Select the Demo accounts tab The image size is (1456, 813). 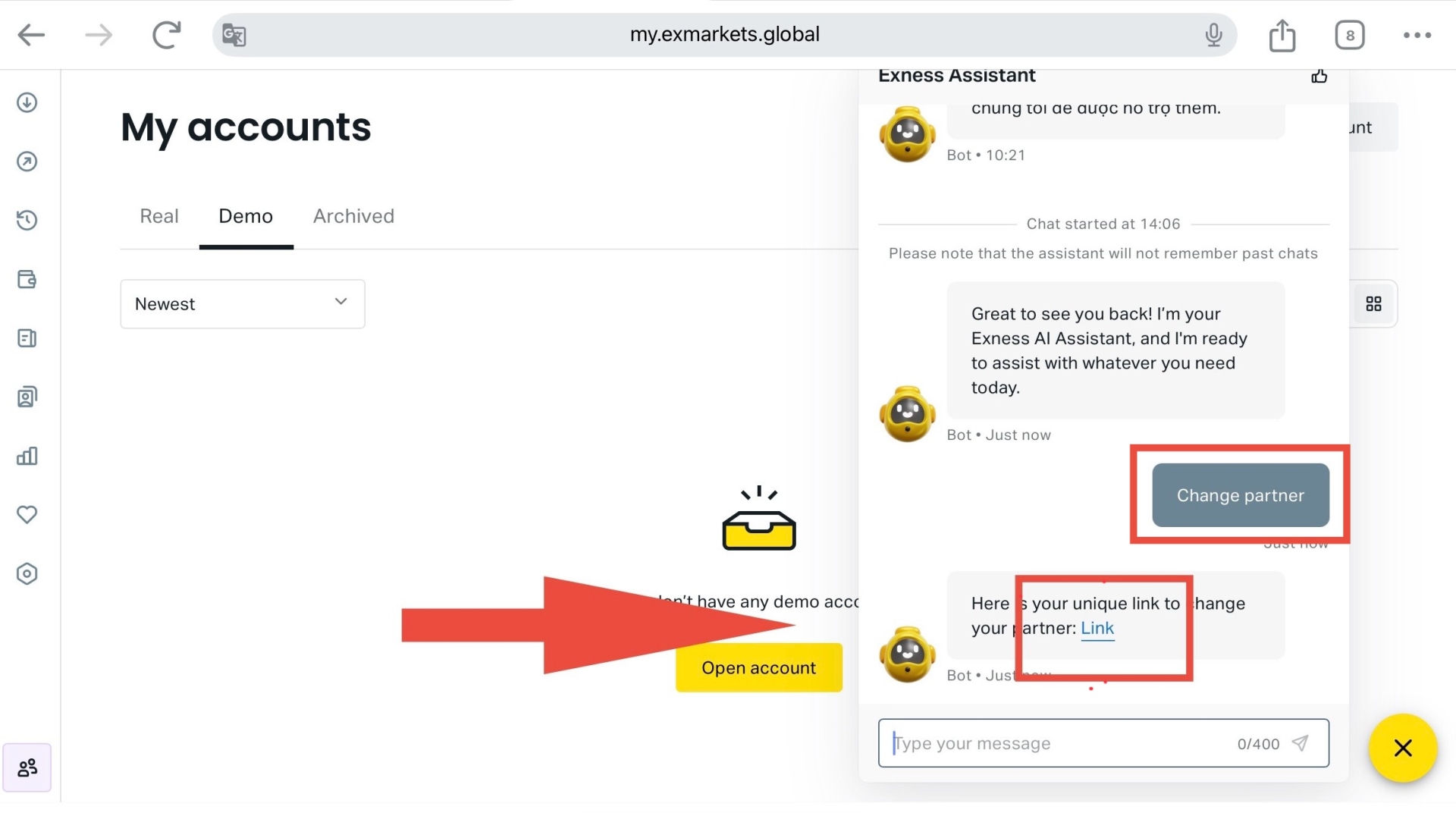click(246, 216)
